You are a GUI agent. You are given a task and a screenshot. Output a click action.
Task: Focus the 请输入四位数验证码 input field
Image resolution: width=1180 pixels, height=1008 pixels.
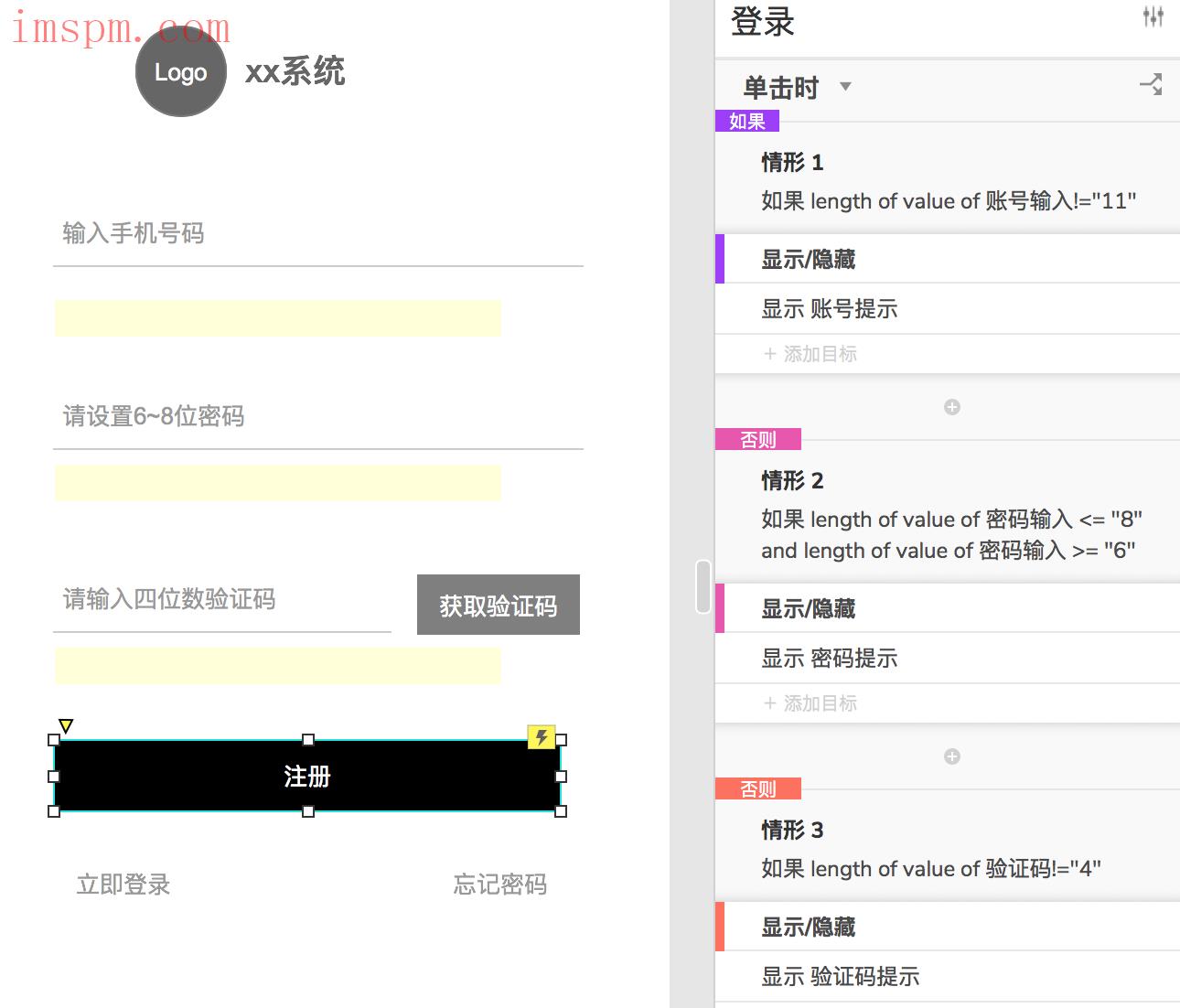tap(222, 600)
